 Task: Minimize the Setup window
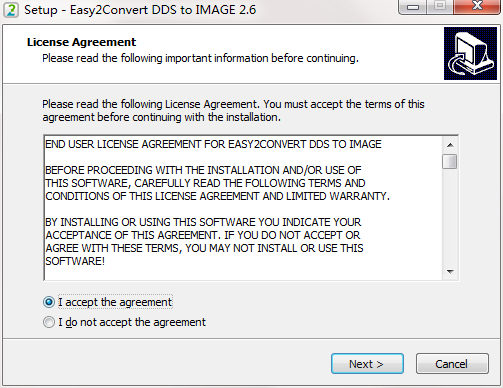click(x=413, y=7)
